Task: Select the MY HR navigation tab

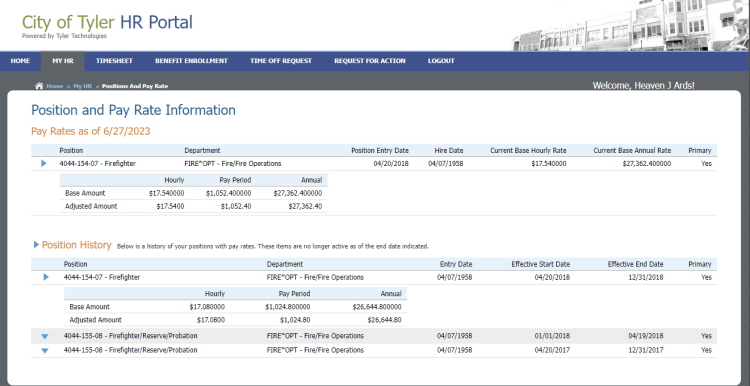Action: 63,61
